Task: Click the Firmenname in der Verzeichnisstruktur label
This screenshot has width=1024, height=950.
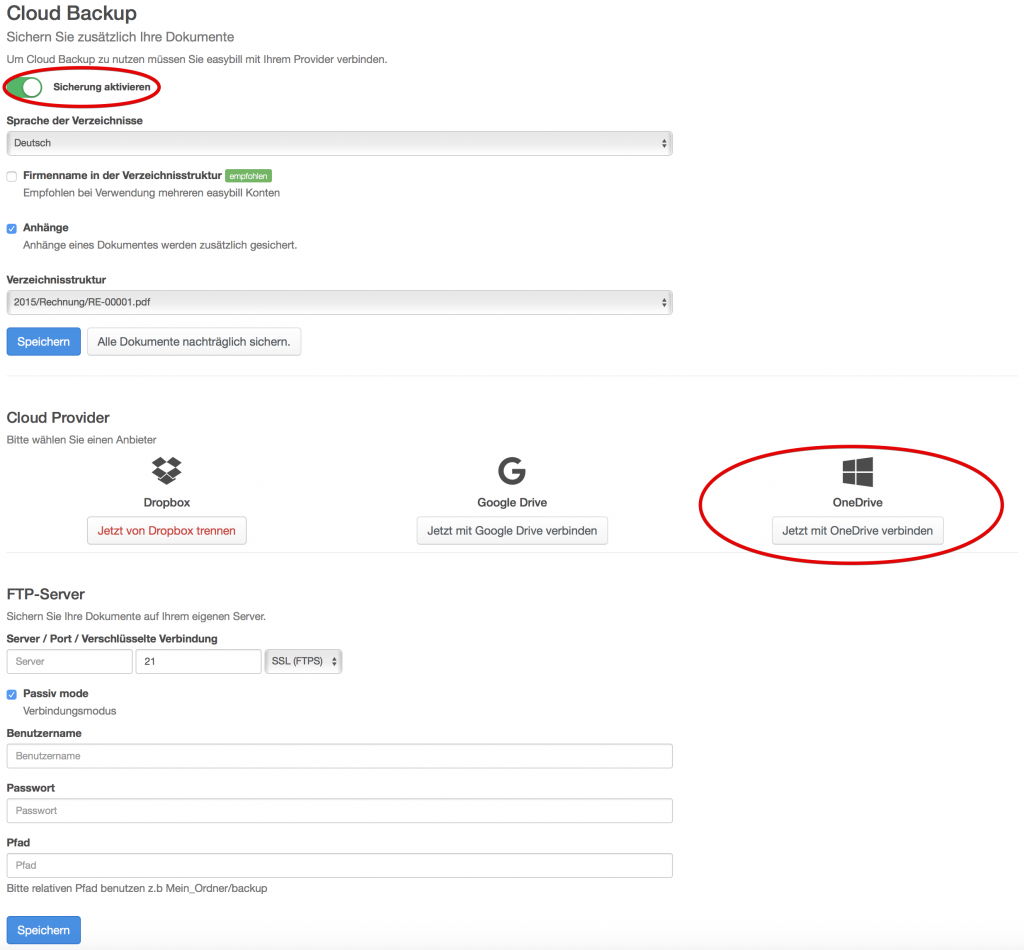Action: (123, 175)
